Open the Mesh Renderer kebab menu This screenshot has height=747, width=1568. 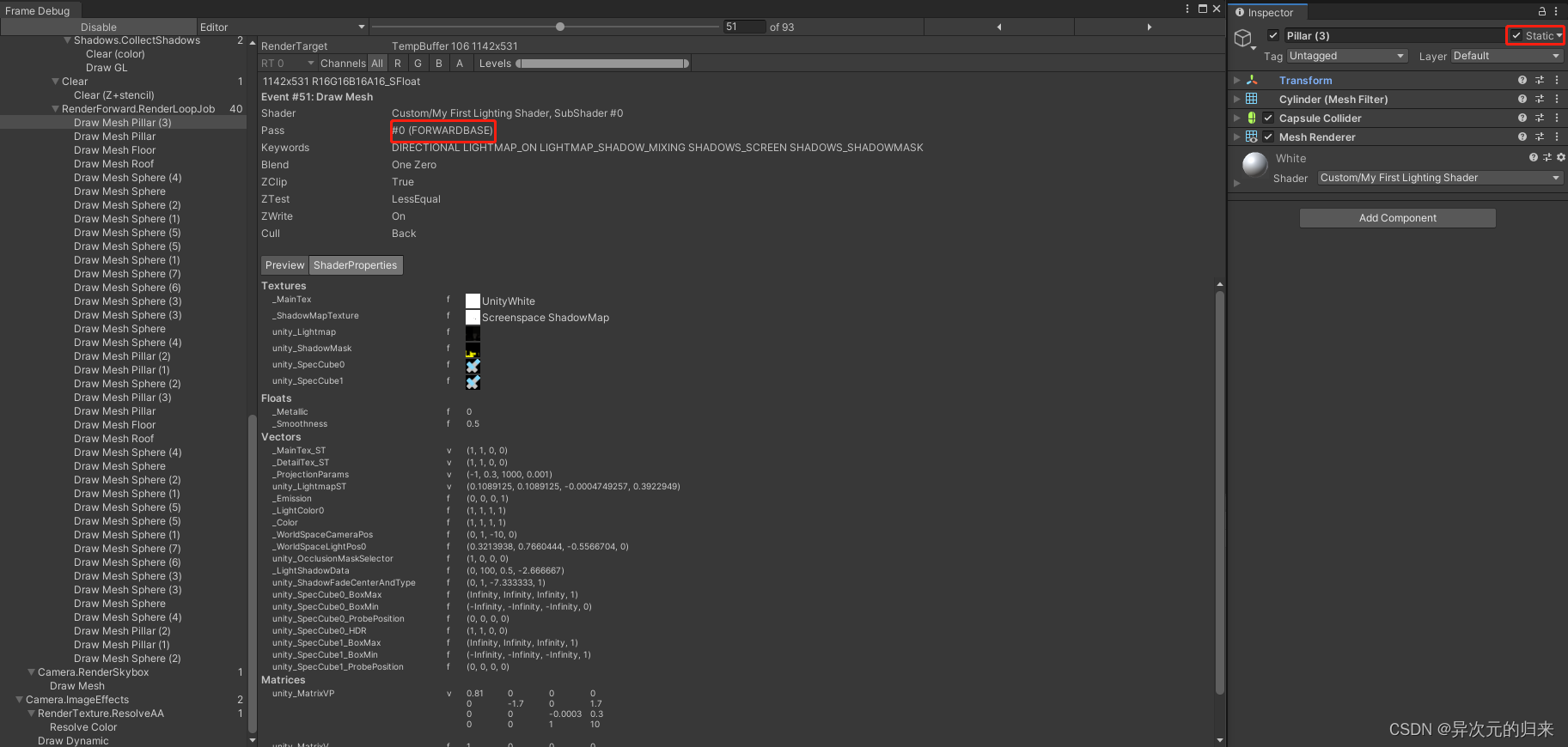tap(1557, 137)
